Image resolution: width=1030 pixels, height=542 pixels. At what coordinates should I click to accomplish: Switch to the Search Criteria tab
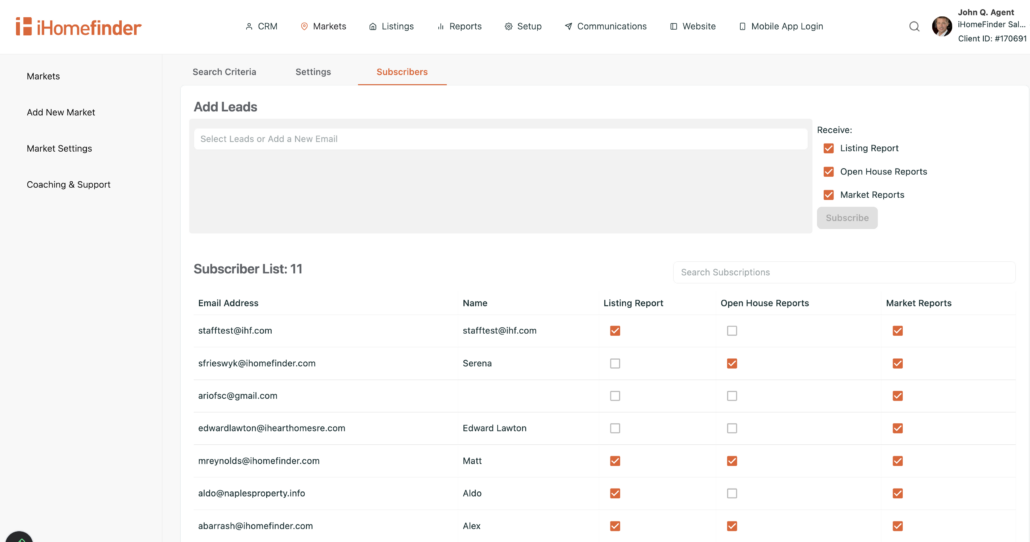pos(224,72)
